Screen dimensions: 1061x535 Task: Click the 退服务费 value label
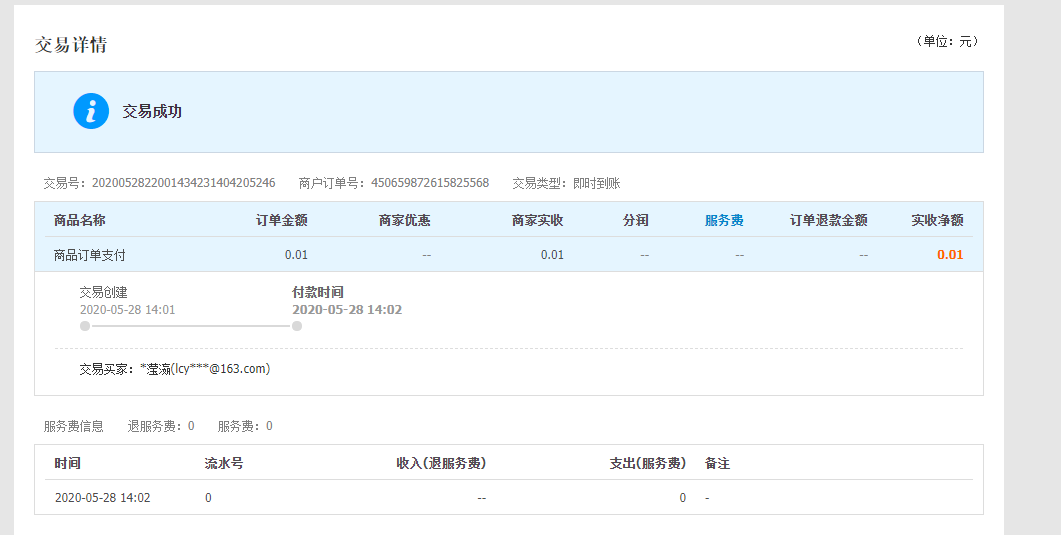pos(160,426)
